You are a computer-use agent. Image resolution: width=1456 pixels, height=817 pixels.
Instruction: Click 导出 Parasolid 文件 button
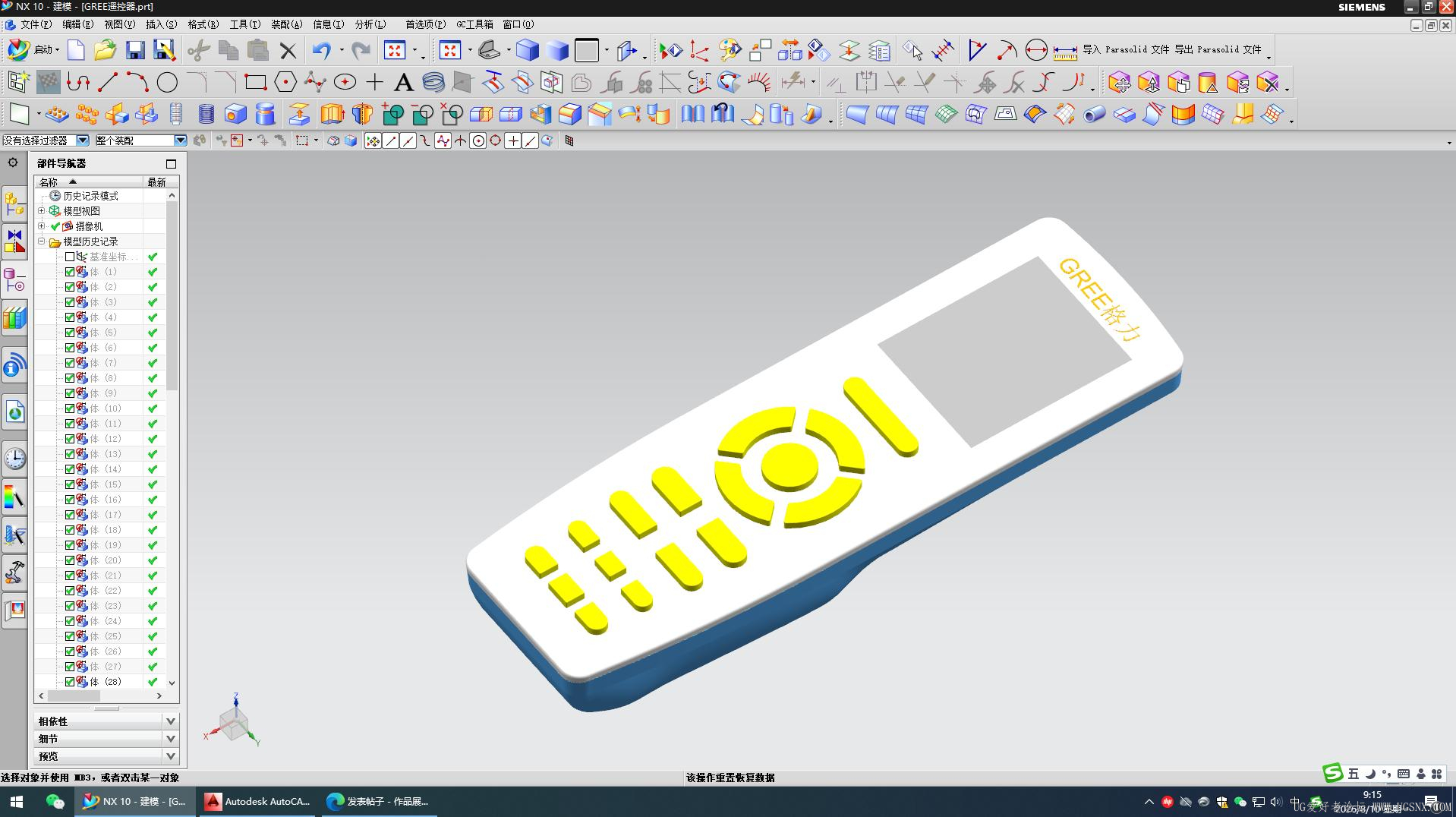coord(1218,49)
